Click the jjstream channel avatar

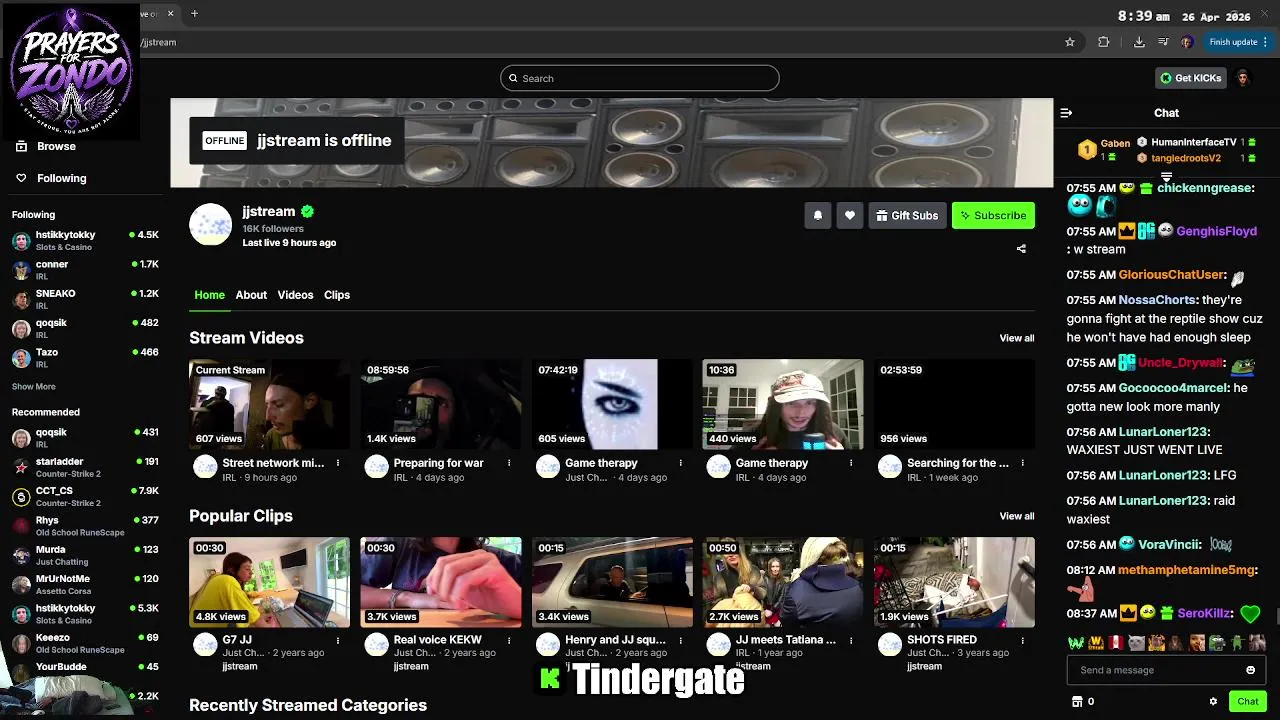pos(210,224)
